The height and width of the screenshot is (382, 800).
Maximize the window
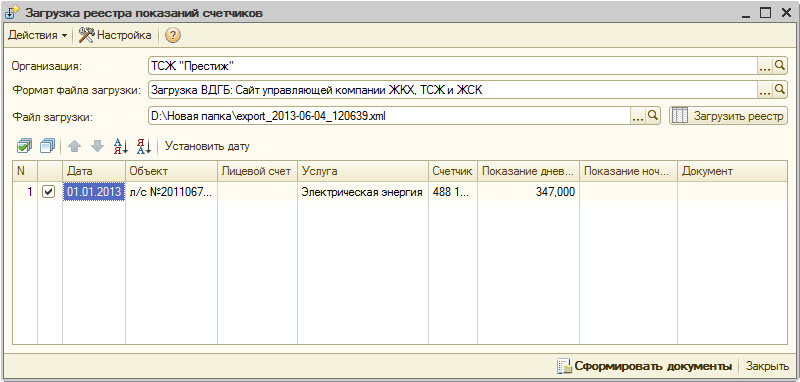(x=765, y=13)
